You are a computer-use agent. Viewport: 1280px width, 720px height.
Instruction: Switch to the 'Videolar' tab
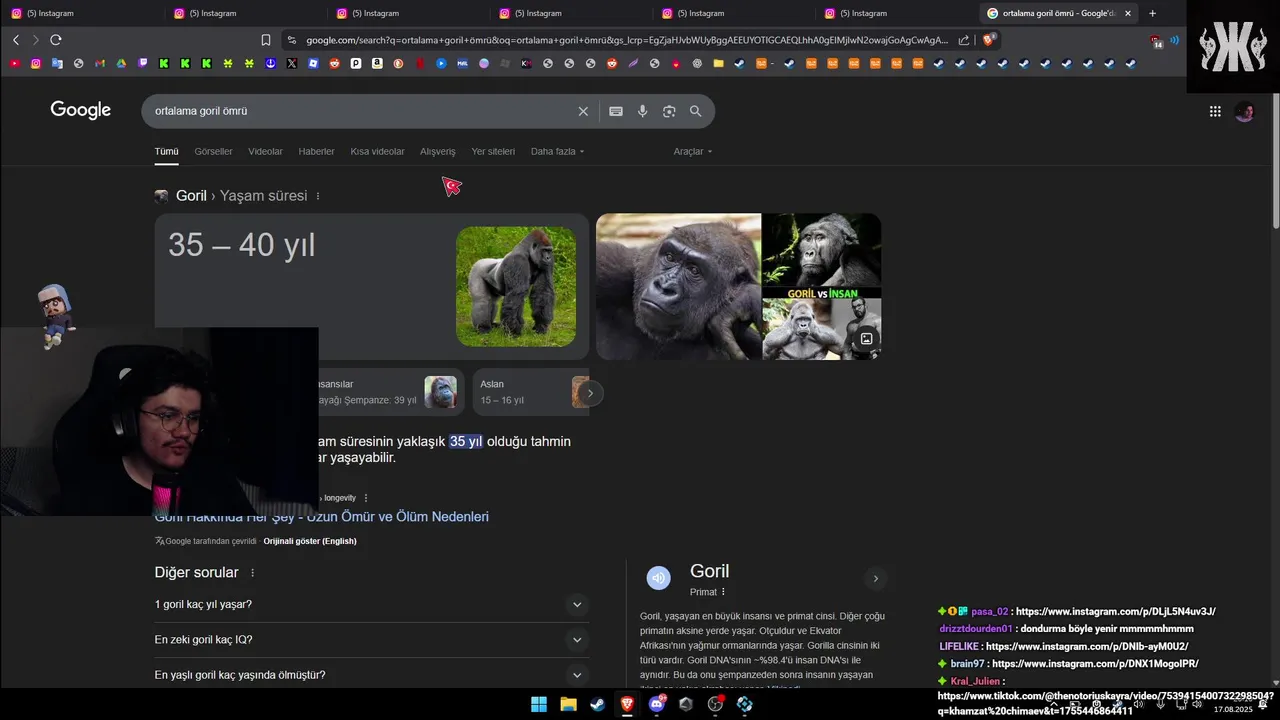click(x=265, y=151)
